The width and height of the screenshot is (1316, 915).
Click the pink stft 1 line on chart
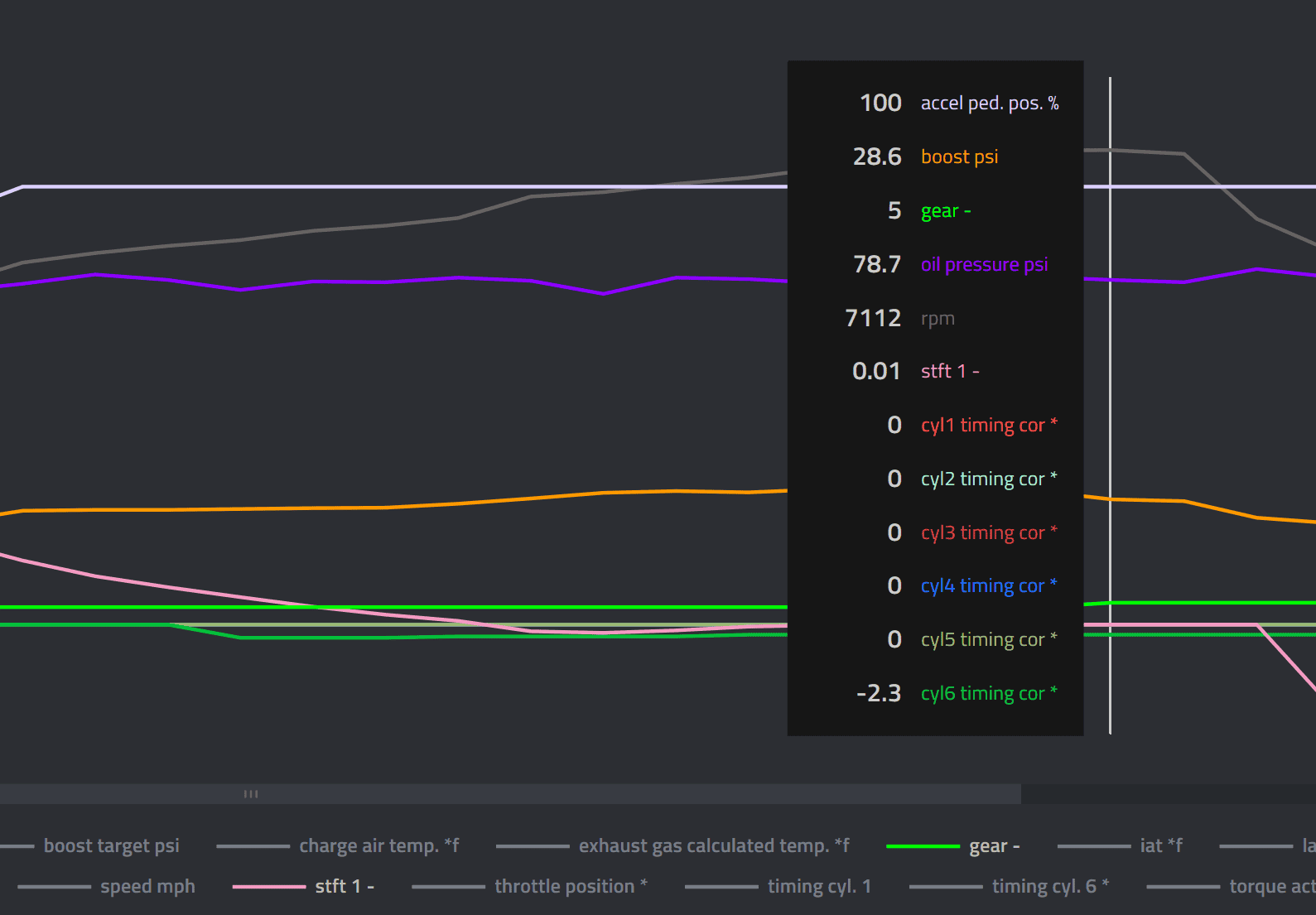[170, 587]
